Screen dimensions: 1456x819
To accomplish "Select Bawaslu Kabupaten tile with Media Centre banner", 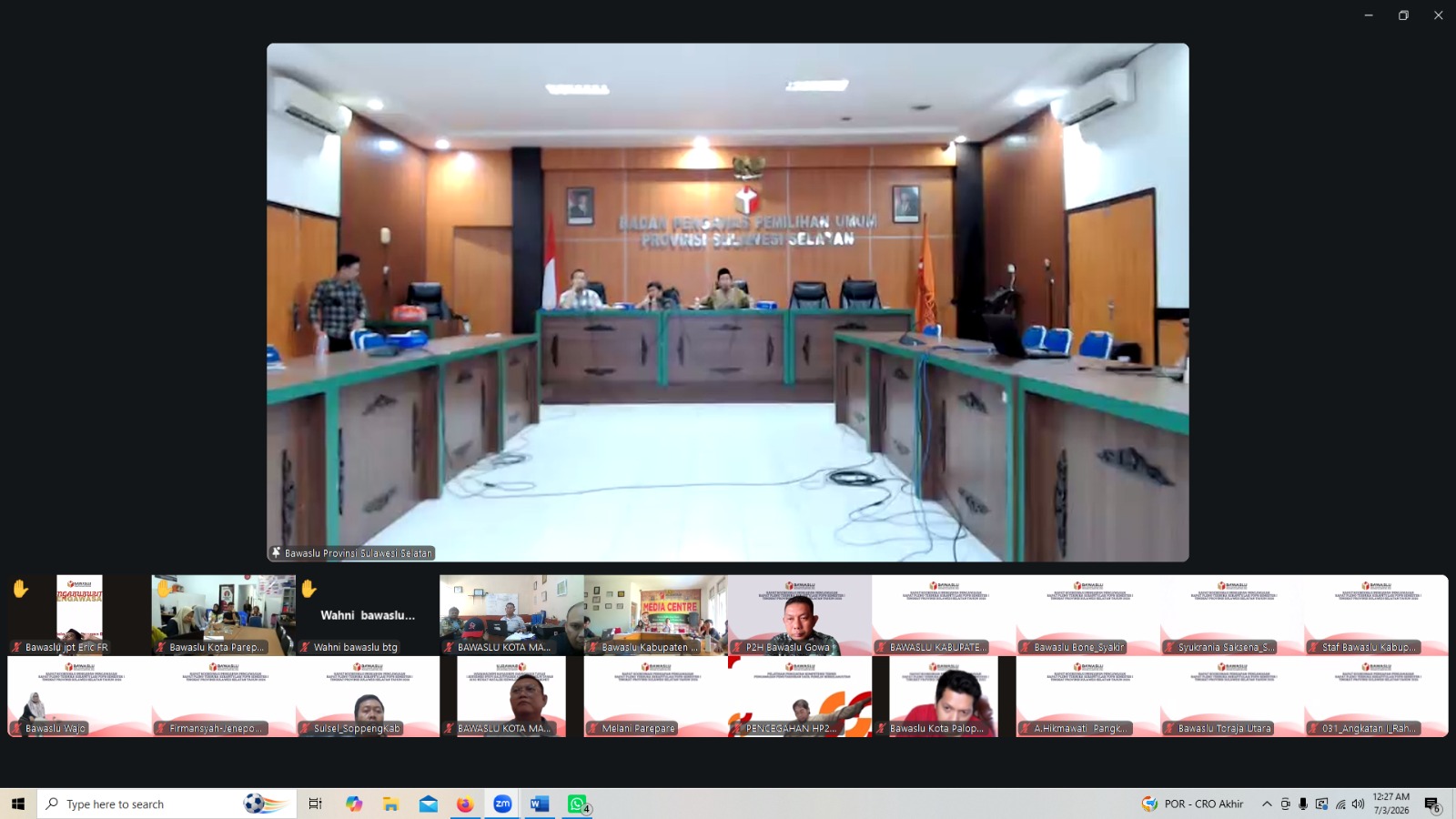I will click(x=655, y=615).
